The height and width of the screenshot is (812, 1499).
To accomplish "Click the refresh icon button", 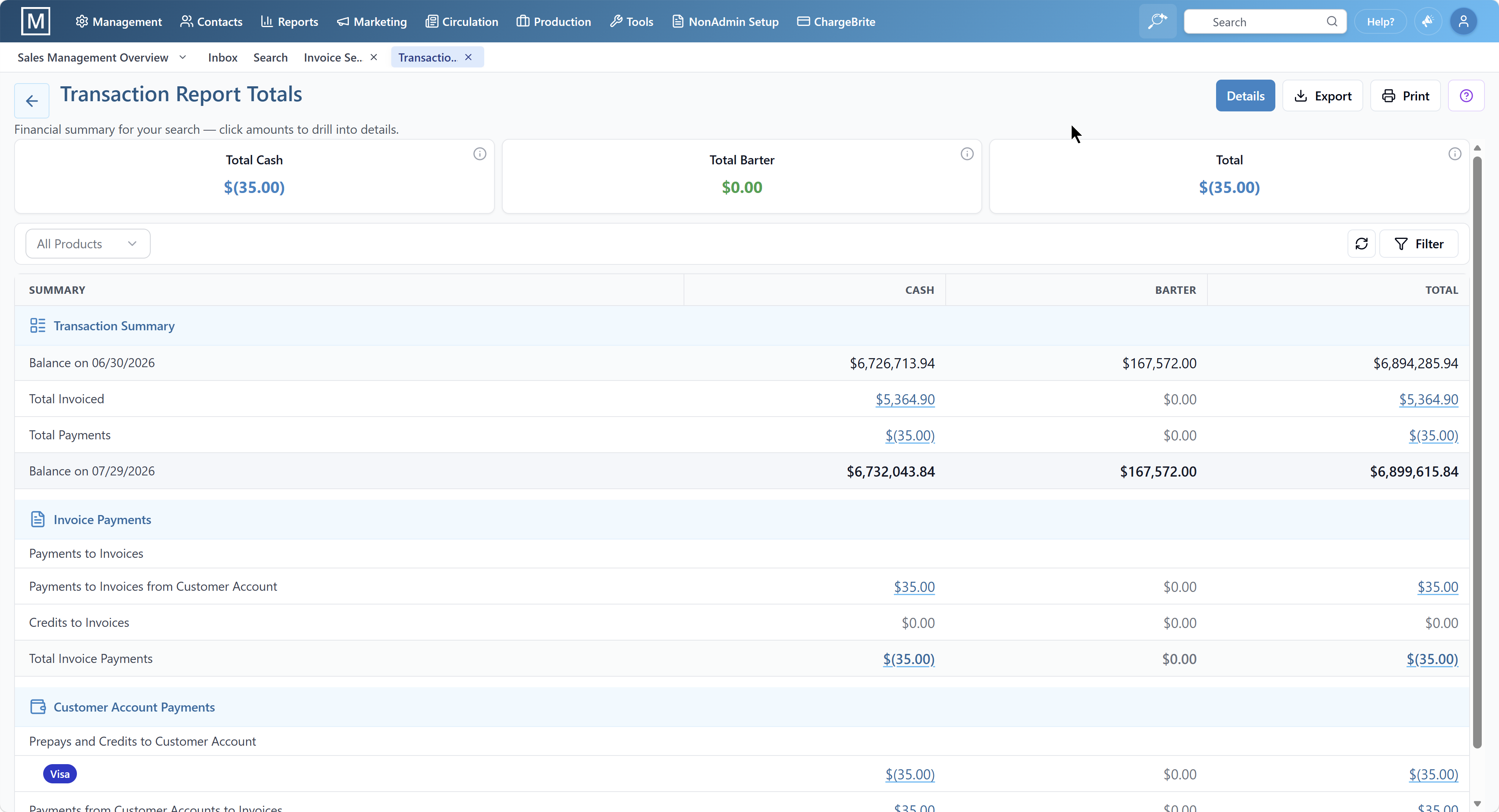I will pos(1361,244).
